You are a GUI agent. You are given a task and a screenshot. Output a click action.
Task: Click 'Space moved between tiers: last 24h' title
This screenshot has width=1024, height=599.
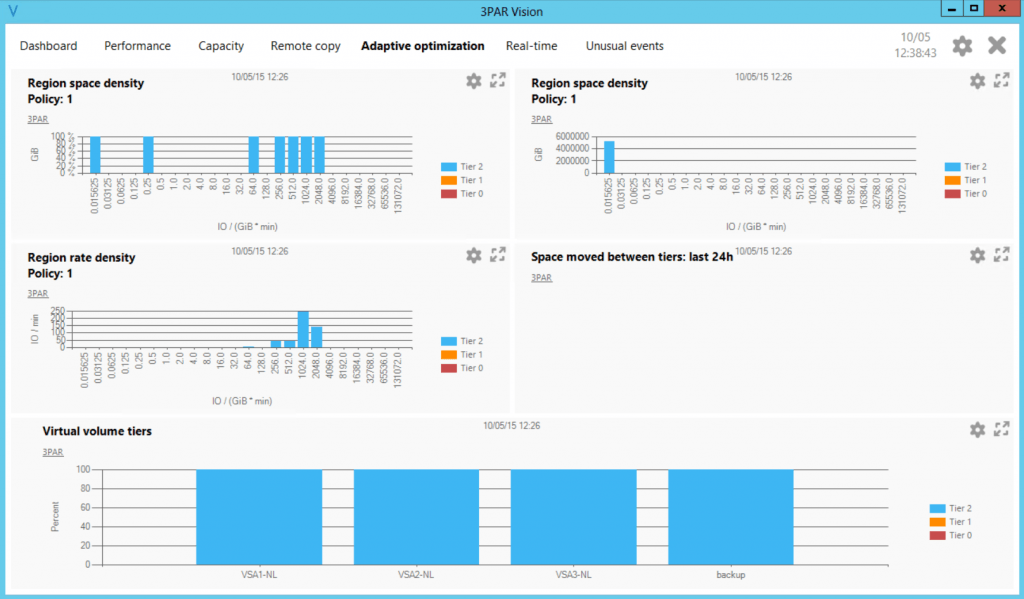pyautogui.click(x=632, y=257)
